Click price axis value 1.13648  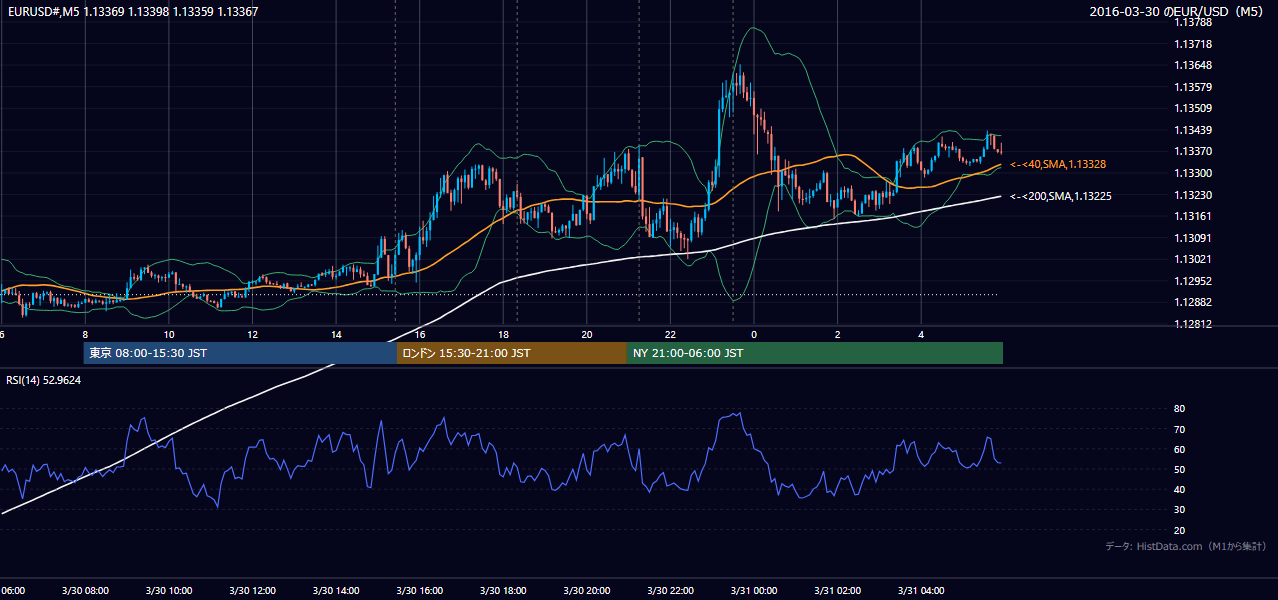[x=1194, y=66]
